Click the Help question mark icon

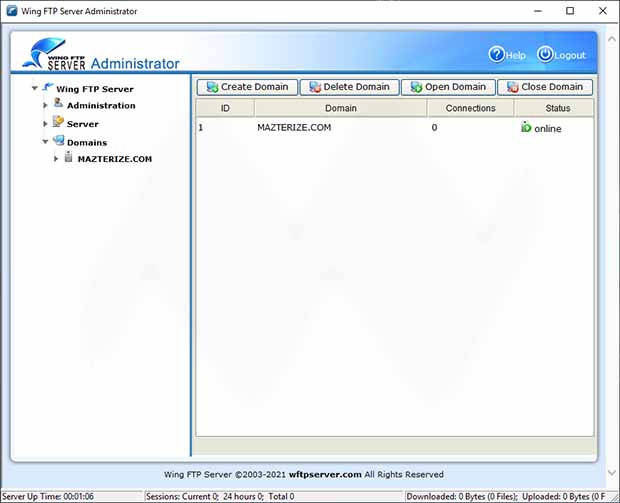tap(496, 55)
